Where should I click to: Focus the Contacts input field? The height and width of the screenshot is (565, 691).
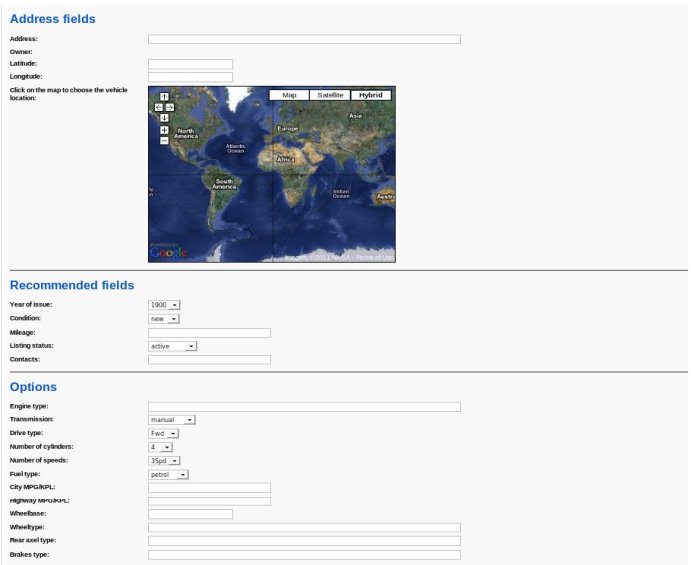tap(209, 360)
